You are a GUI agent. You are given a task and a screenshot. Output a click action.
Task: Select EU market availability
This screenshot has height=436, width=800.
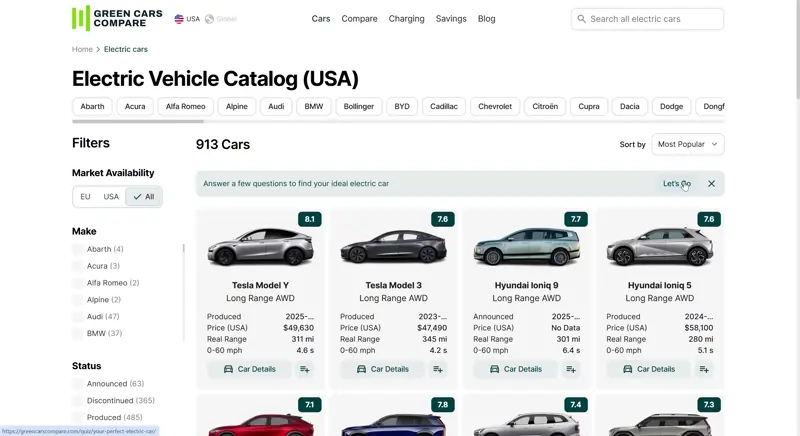point(85,197)
